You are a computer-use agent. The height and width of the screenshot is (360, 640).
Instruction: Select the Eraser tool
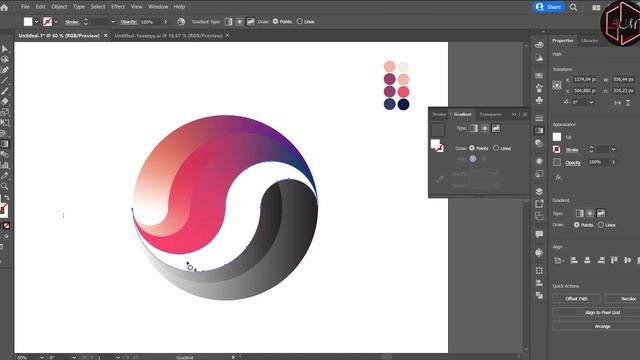tap(5, 102)
